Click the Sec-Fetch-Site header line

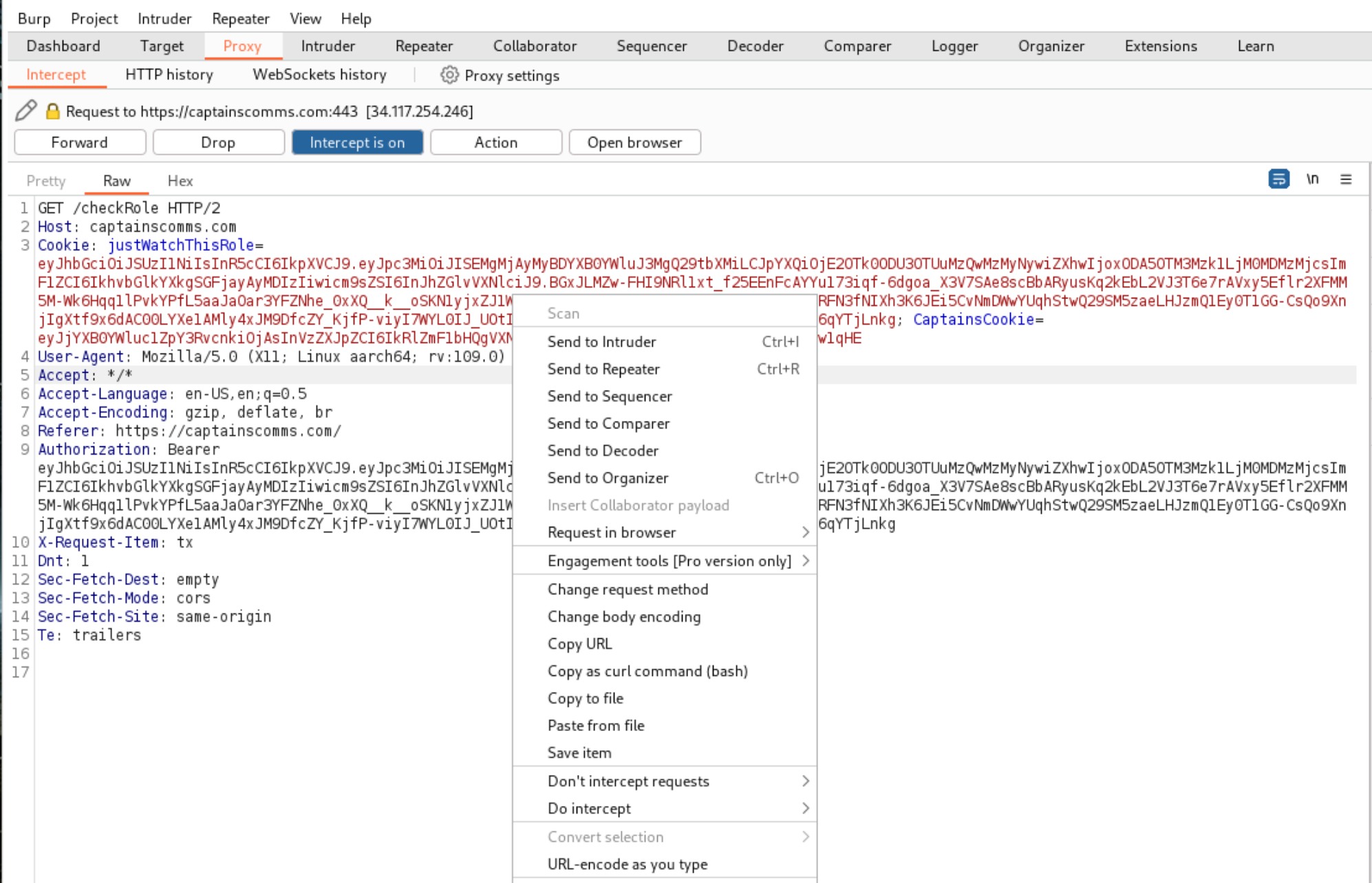click(155, 617)
